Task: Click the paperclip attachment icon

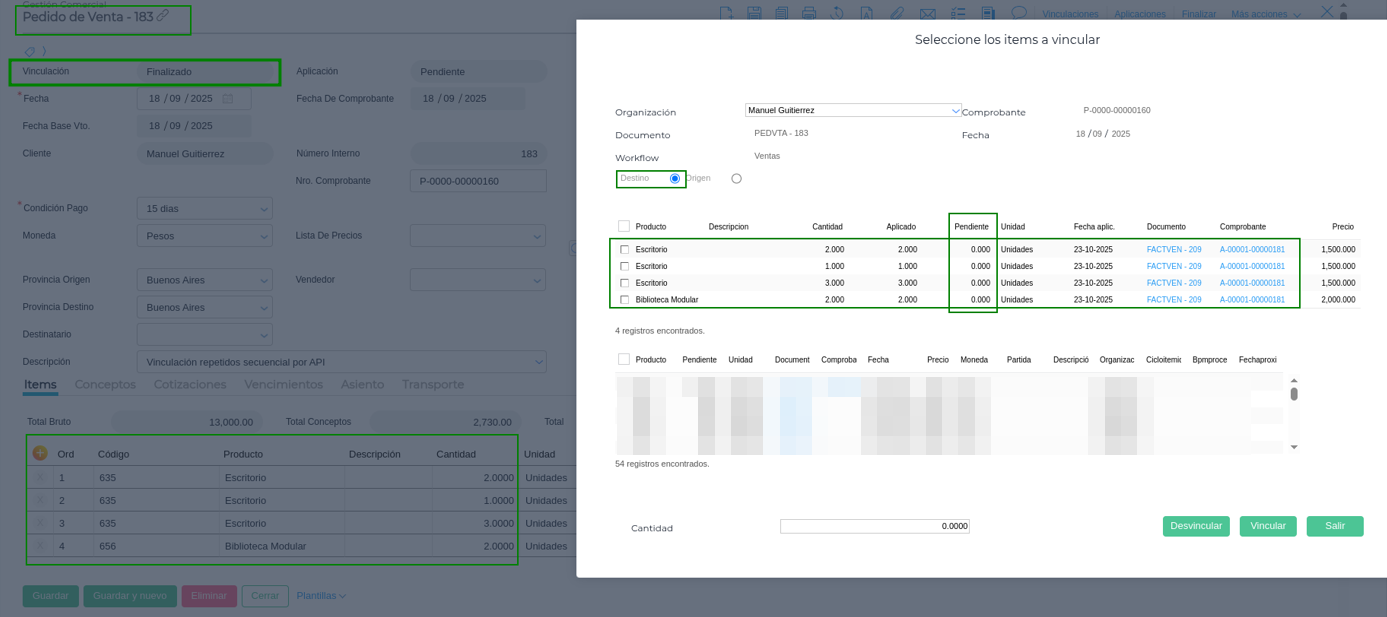Action: click(x=897, y=13)
